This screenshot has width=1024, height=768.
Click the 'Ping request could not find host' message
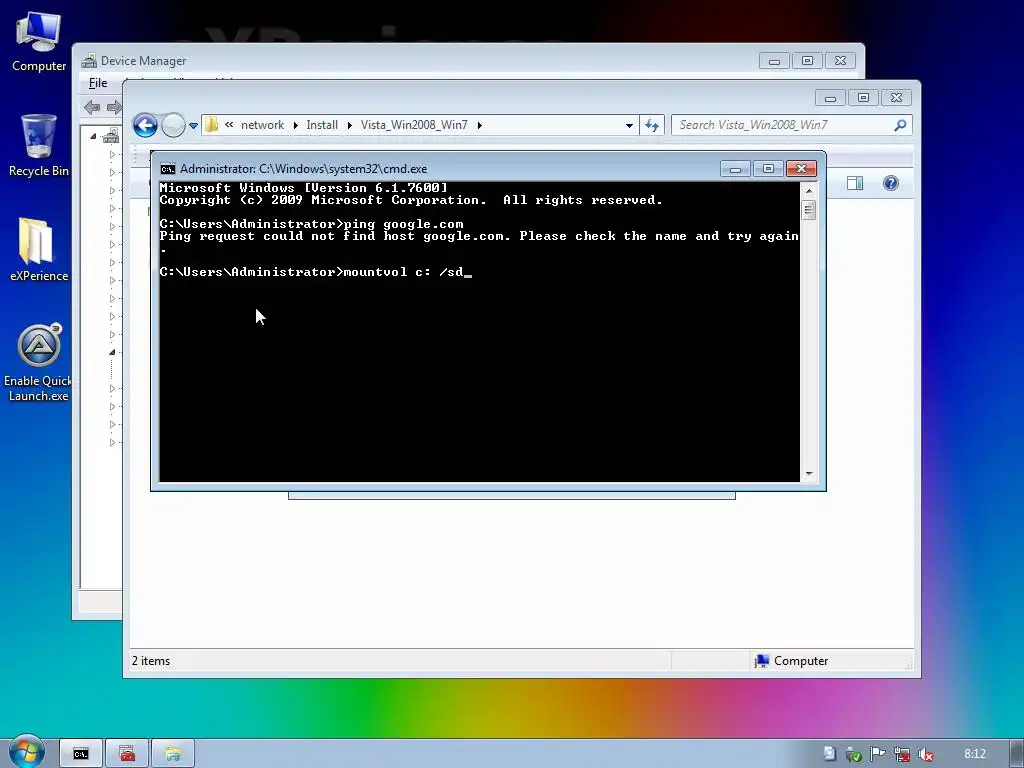pyautogui.click(x=479, y=242)
